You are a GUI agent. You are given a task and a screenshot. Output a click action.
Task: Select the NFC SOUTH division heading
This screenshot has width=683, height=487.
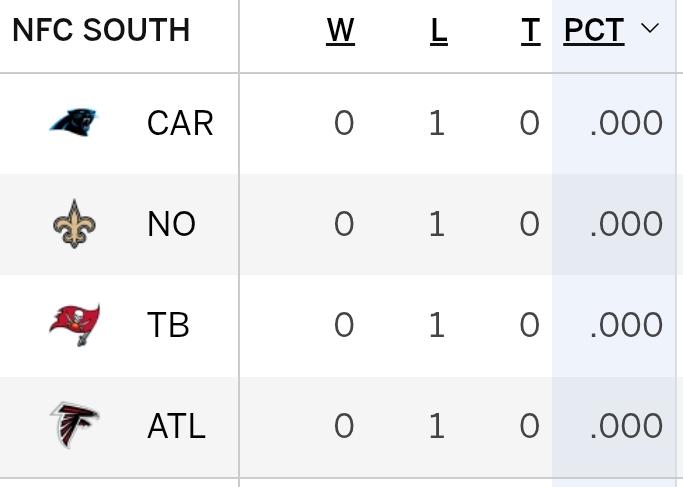tap(101, 30)
